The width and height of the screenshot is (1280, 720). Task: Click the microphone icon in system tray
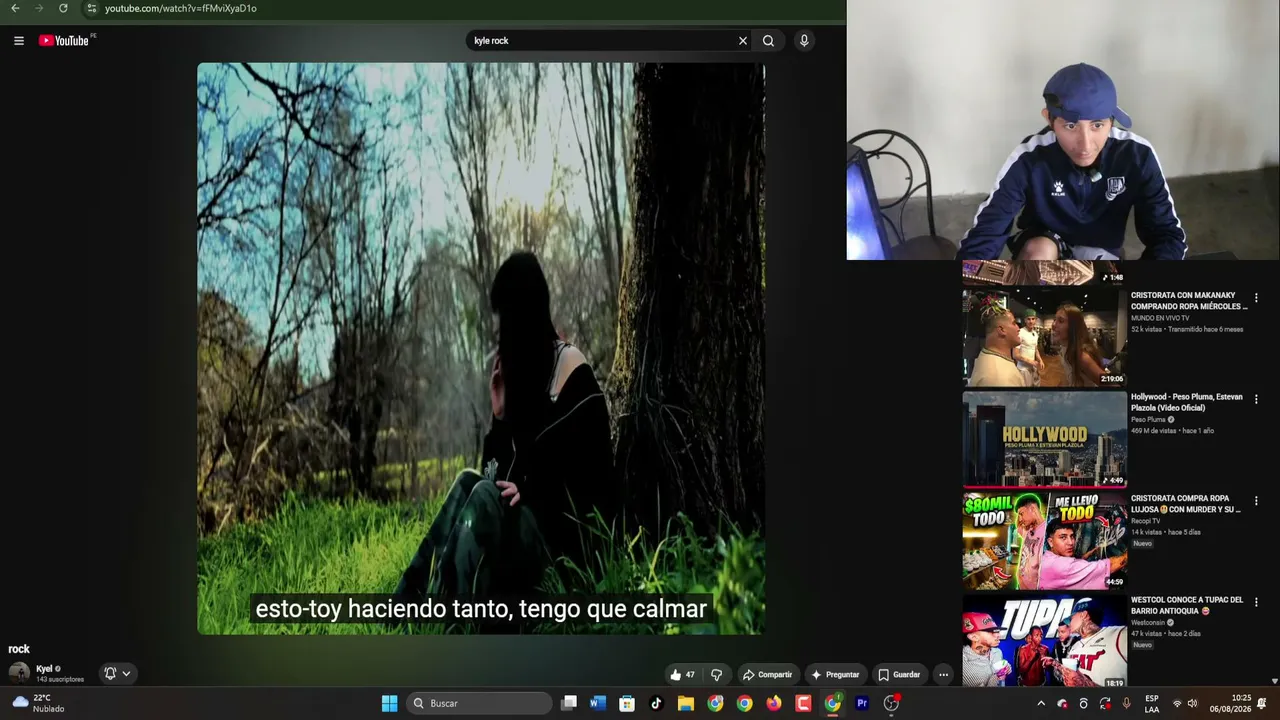[1127, 704]
